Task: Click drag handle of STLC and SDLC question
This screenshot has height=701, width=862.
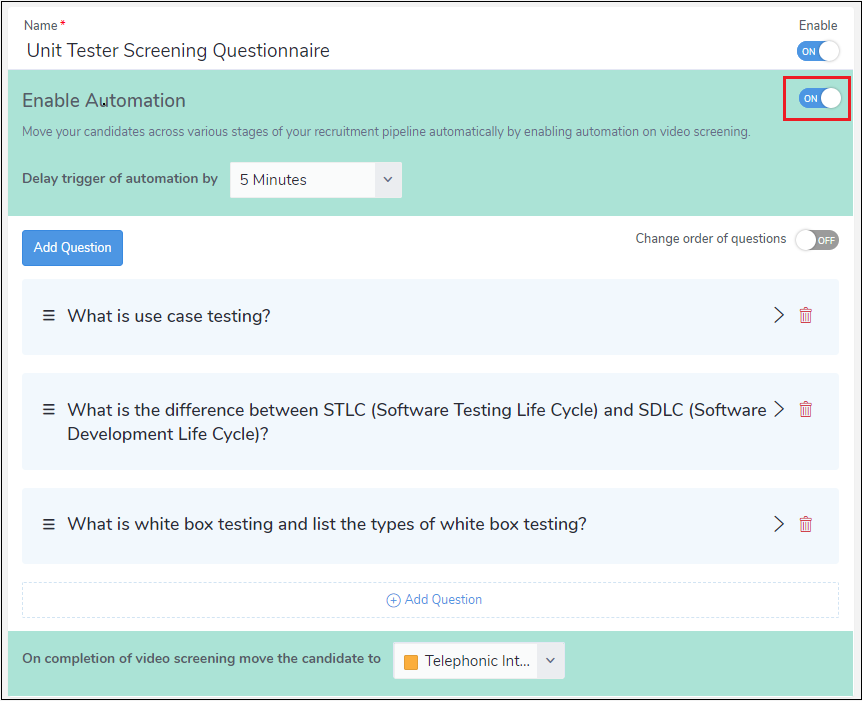Action: tap(48, 409)
